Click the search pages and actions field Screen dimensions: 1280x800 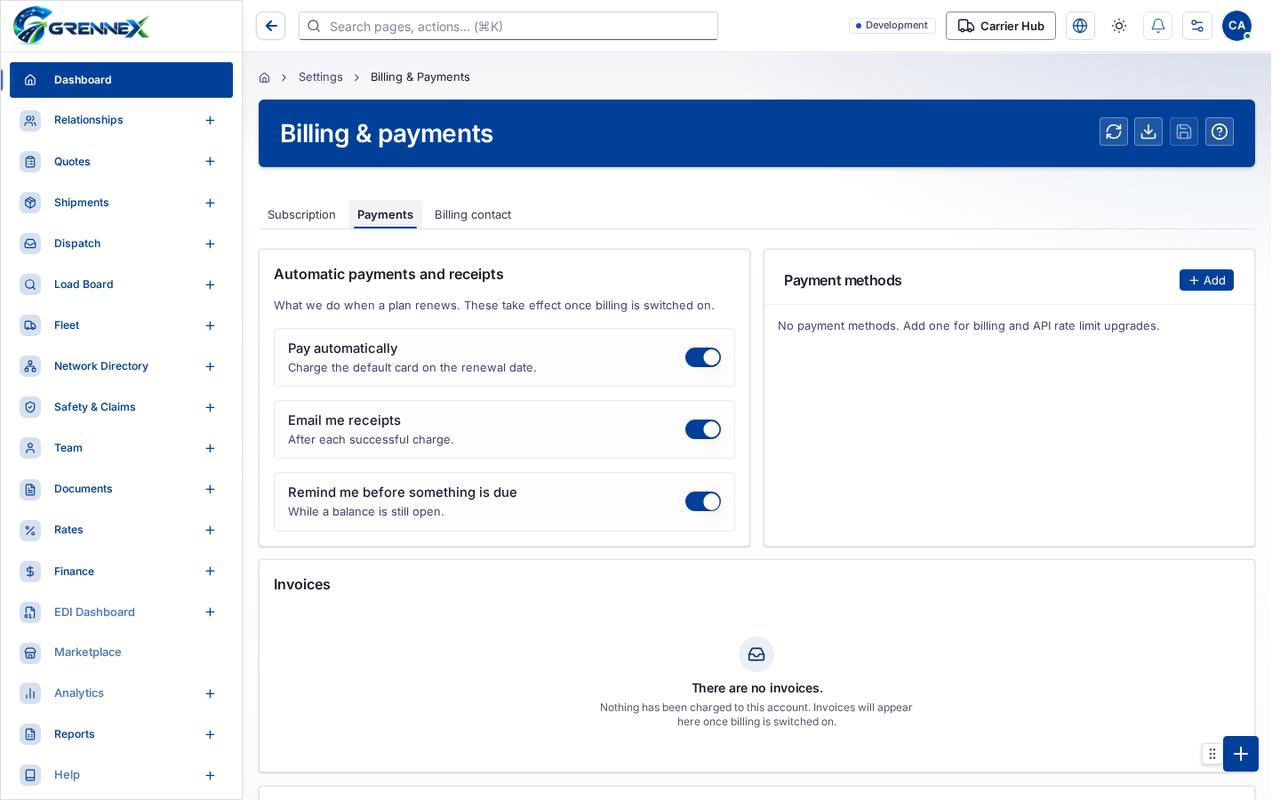coord(508,26)
